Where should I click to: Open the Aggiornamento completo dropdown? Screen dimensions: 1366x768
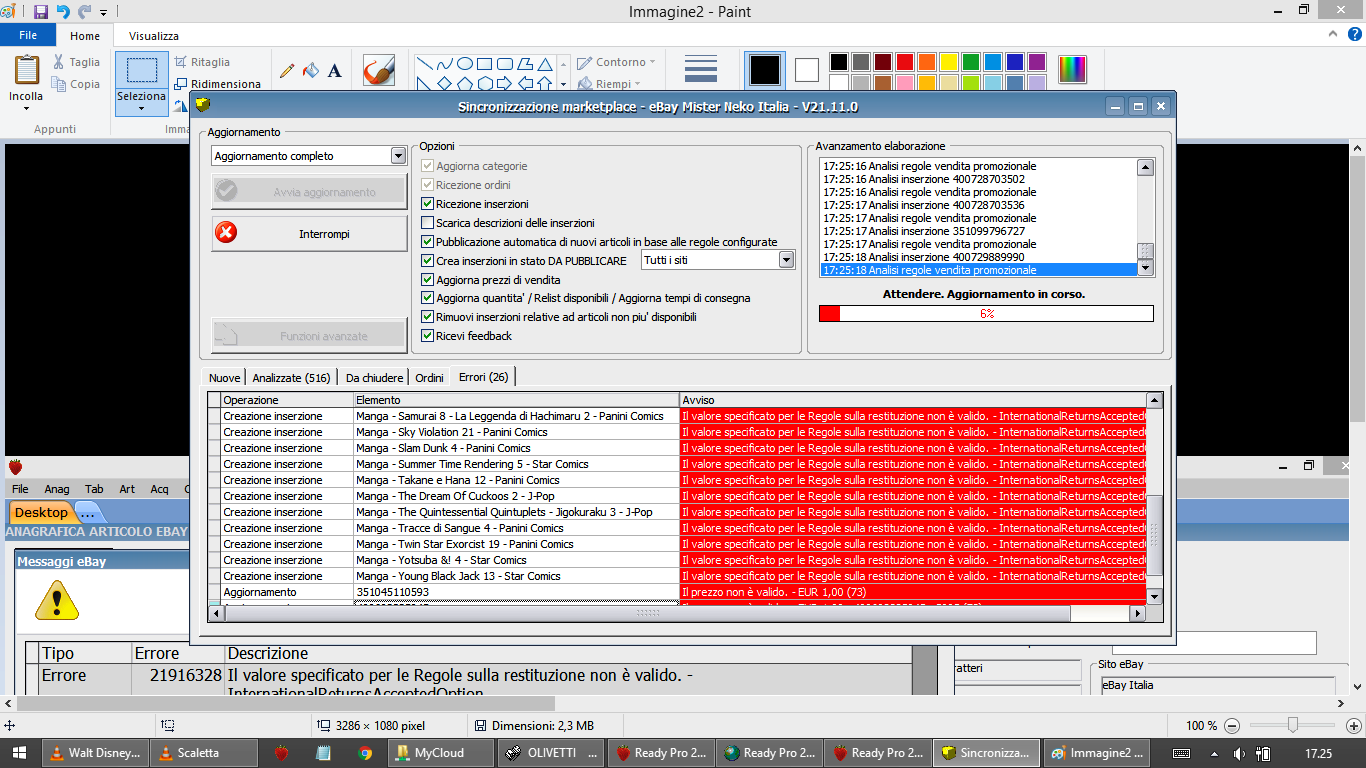398,156
